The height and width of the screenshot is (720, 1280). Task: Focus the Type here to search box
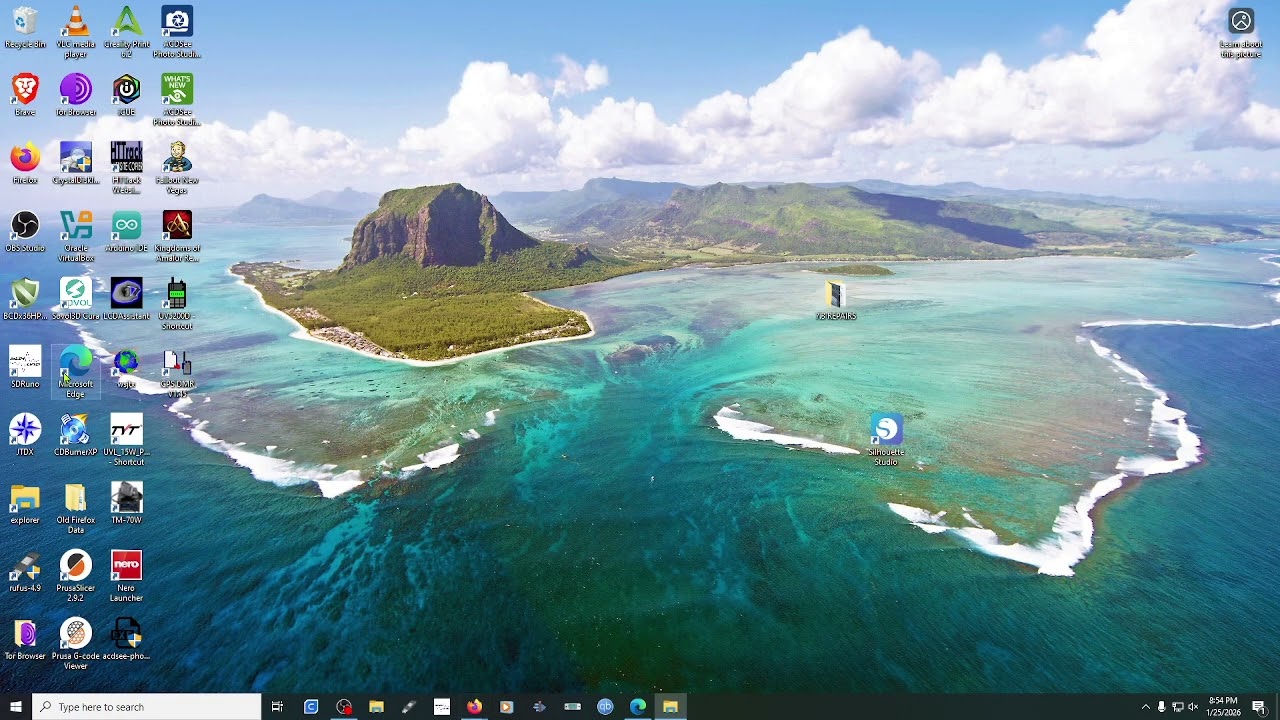tap(147, 707)
